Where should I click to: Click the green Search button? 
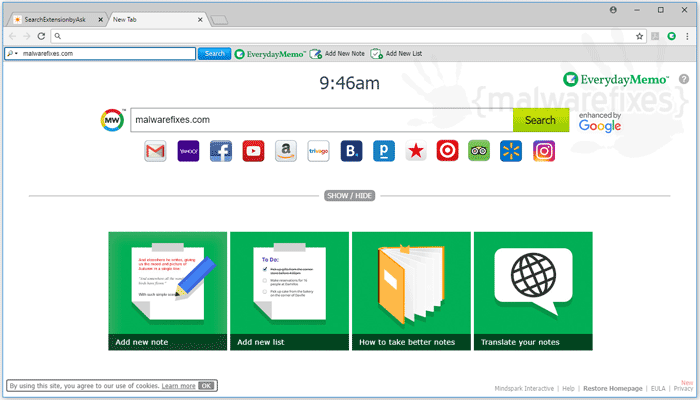pos(541,120)
